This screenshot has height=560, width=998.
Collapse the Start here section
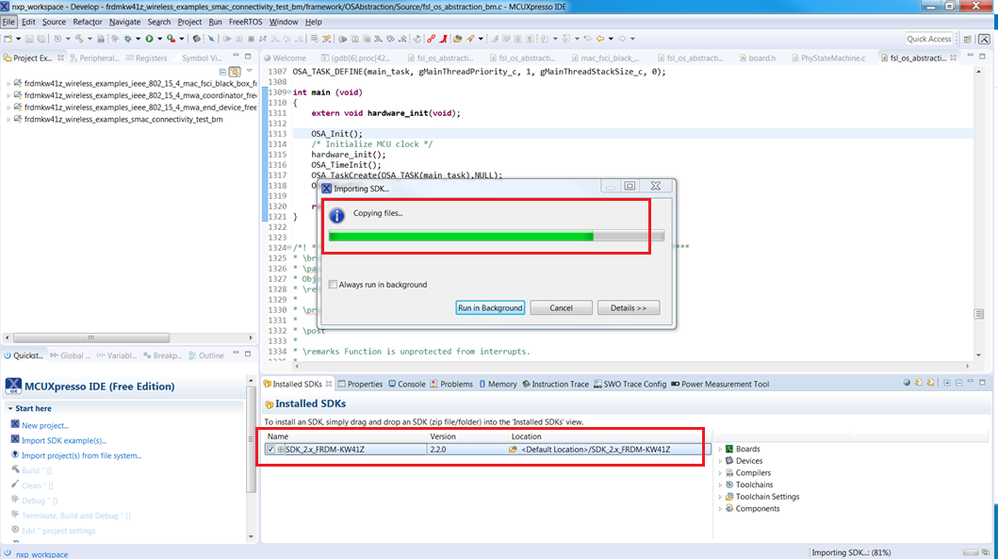(x=10, y=409)
